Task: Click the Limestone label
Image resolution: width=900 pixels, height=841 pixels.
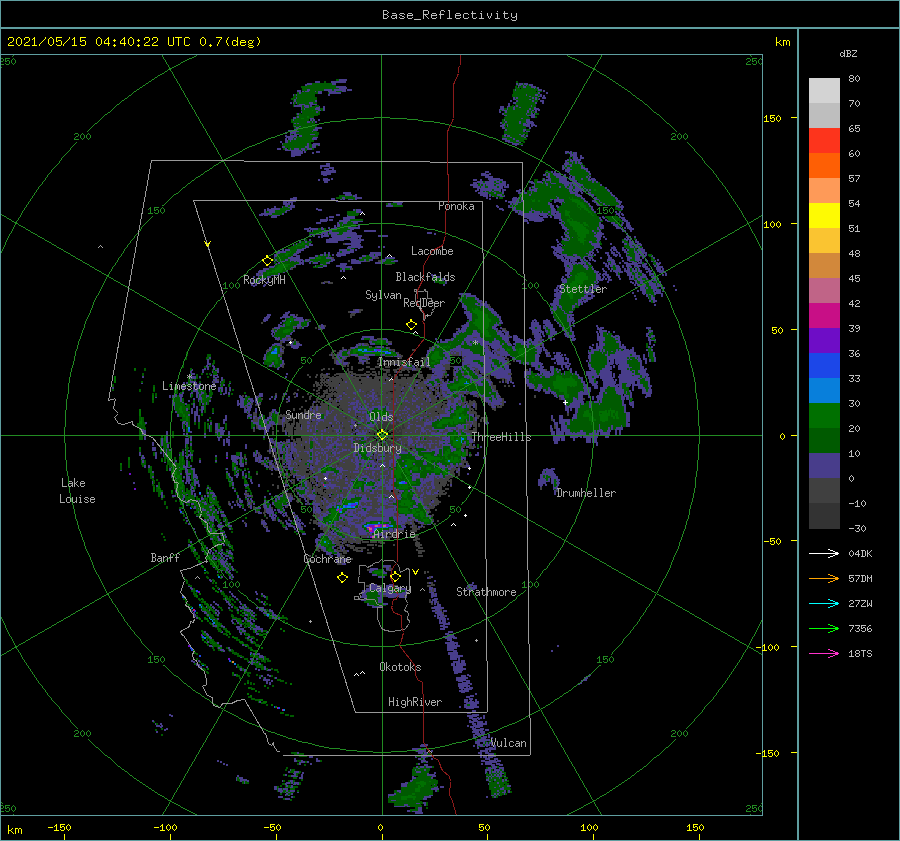Action: click(x=189, y=386)
